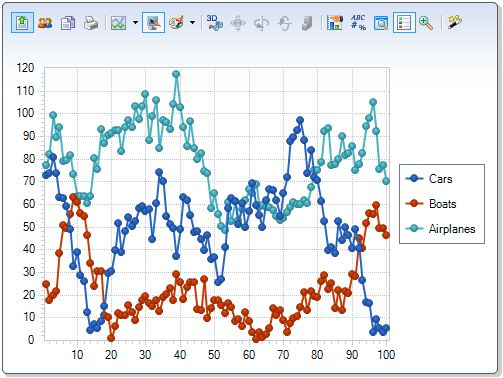The image size is (503, 378).
Task: Expand the chart gallery dropdown arrow
Action: click(135, 23)
